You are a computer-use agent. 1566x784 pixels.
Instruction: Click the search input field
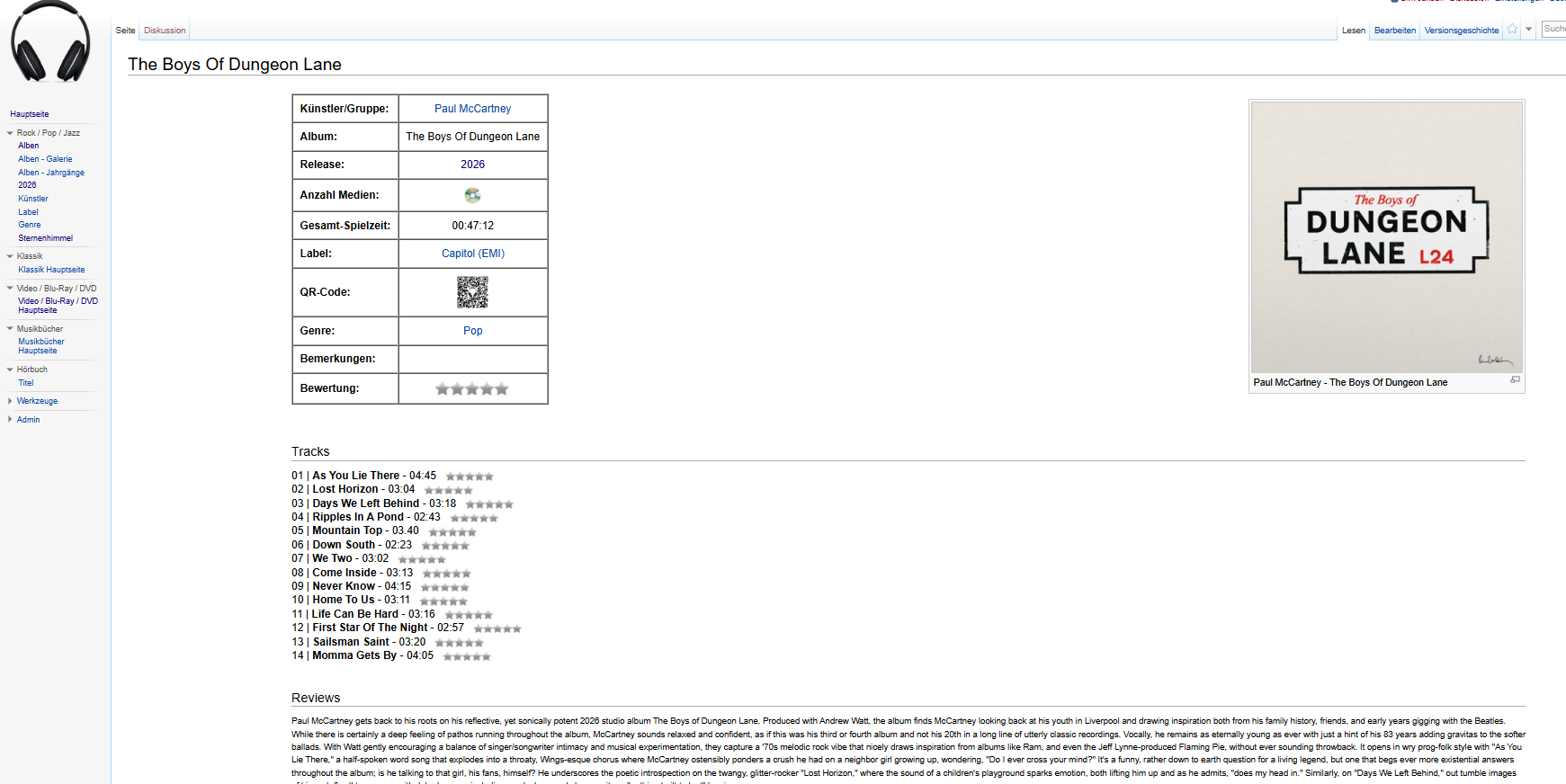pos(1553,30)
